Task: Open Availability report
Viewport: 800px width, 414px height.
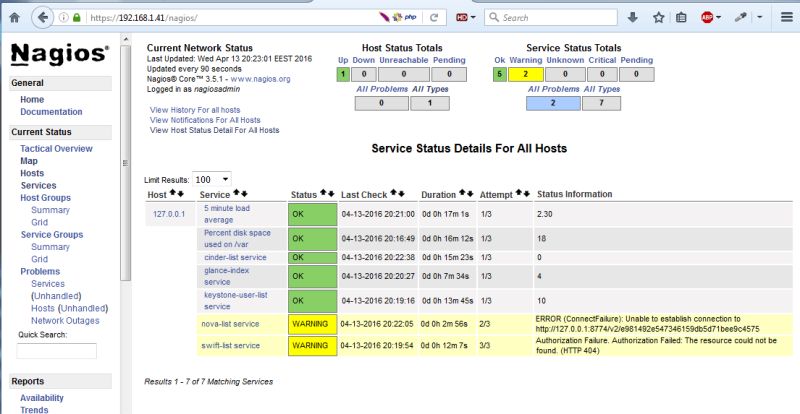Action: click(x=42, y=398)
